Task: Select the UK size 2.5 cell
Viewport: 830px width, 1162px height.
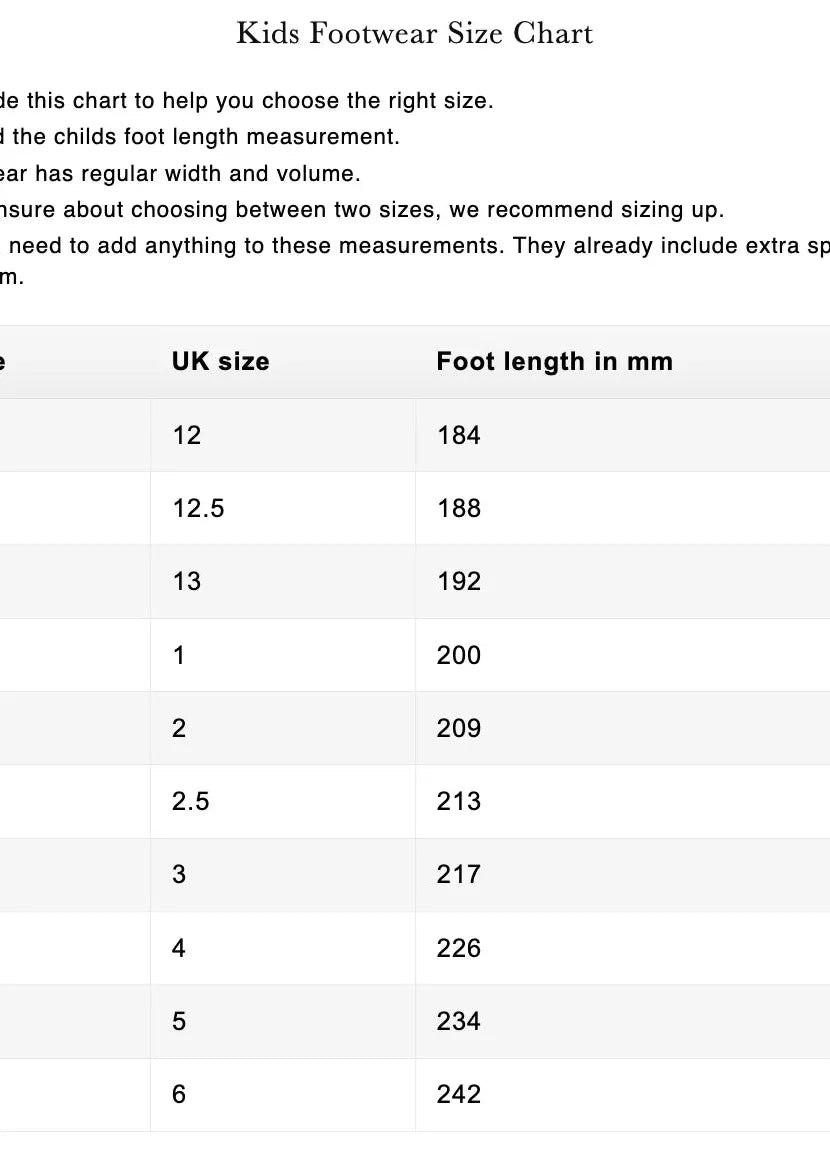Action: pos(190,801)
